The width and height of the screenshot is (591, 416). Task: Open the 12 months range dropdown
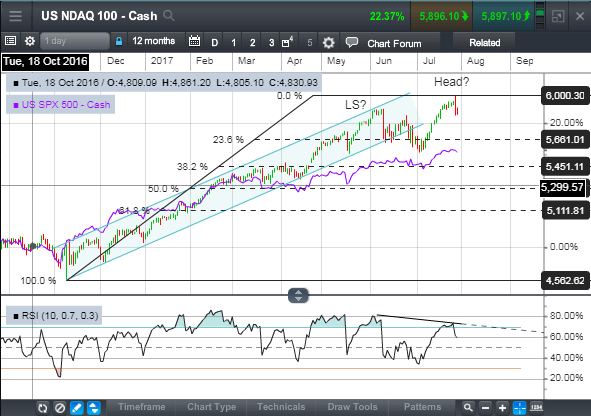[x=154, y=41]
